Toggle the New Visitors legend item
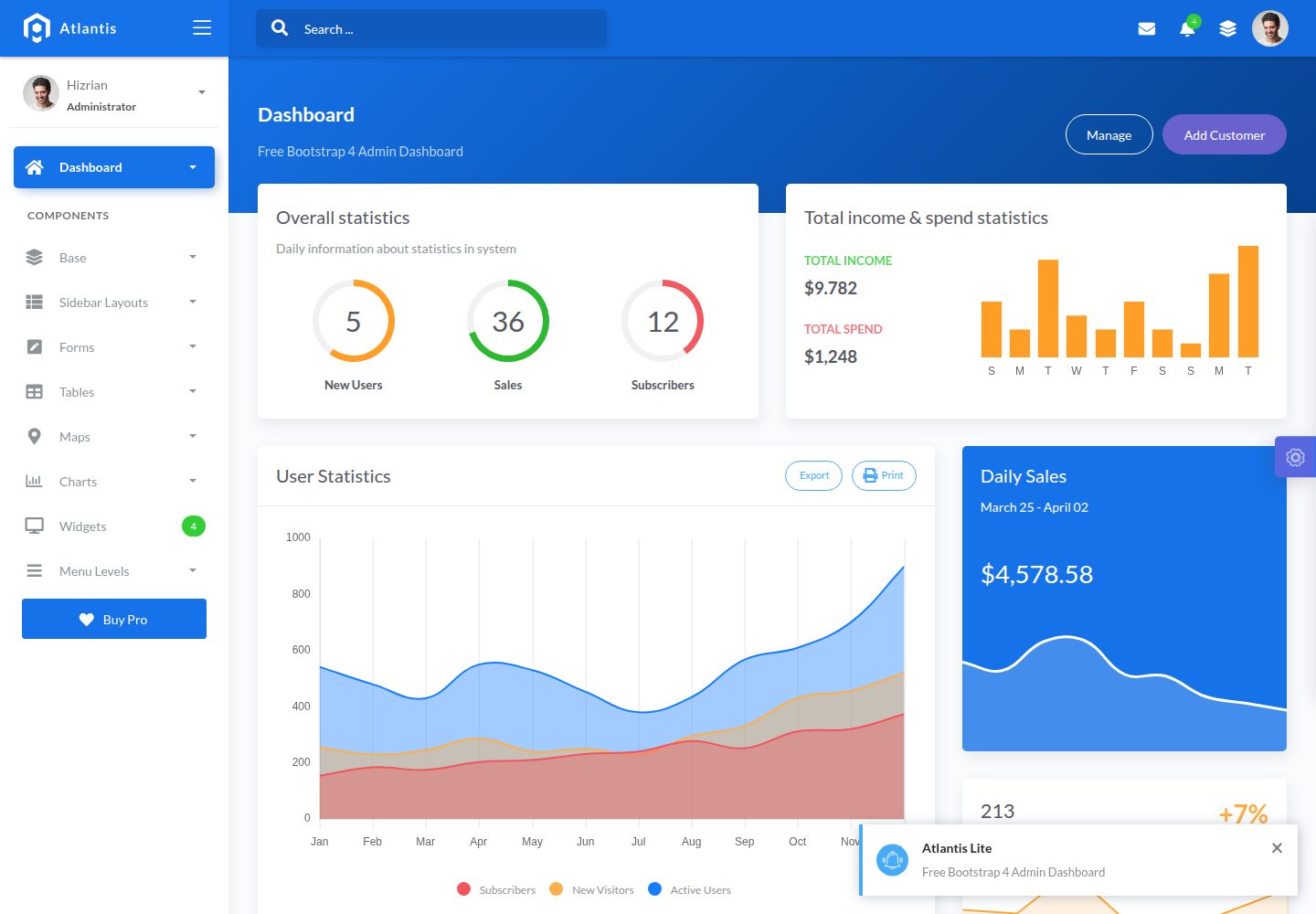The height and width of the screenshot is (914, 1316). [591, 889]
